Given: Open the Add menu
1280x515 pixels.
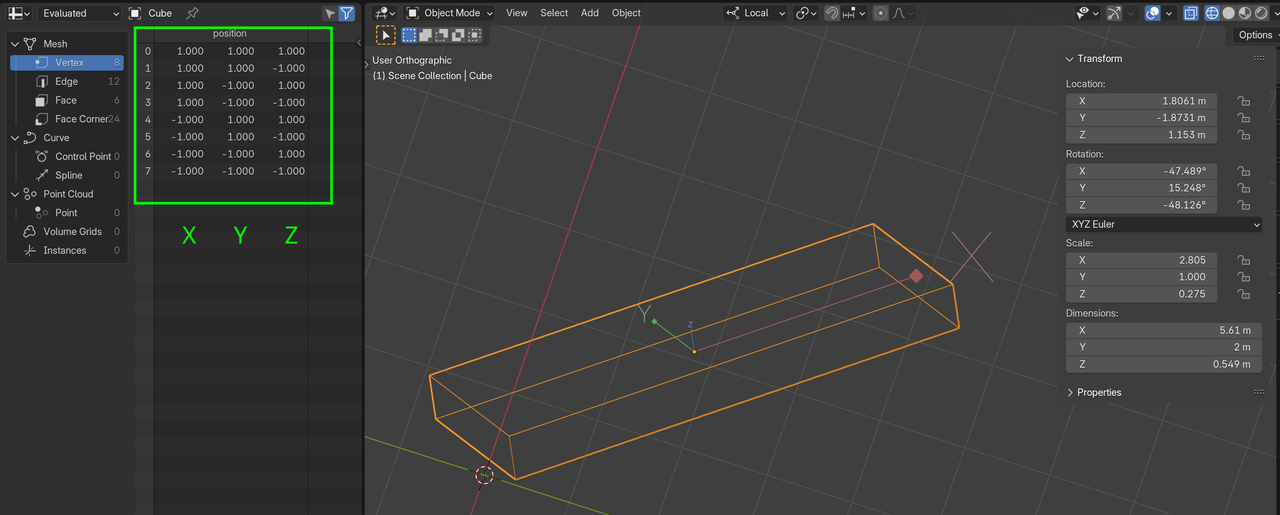Looking at the screenshot, I should [590, 13].
